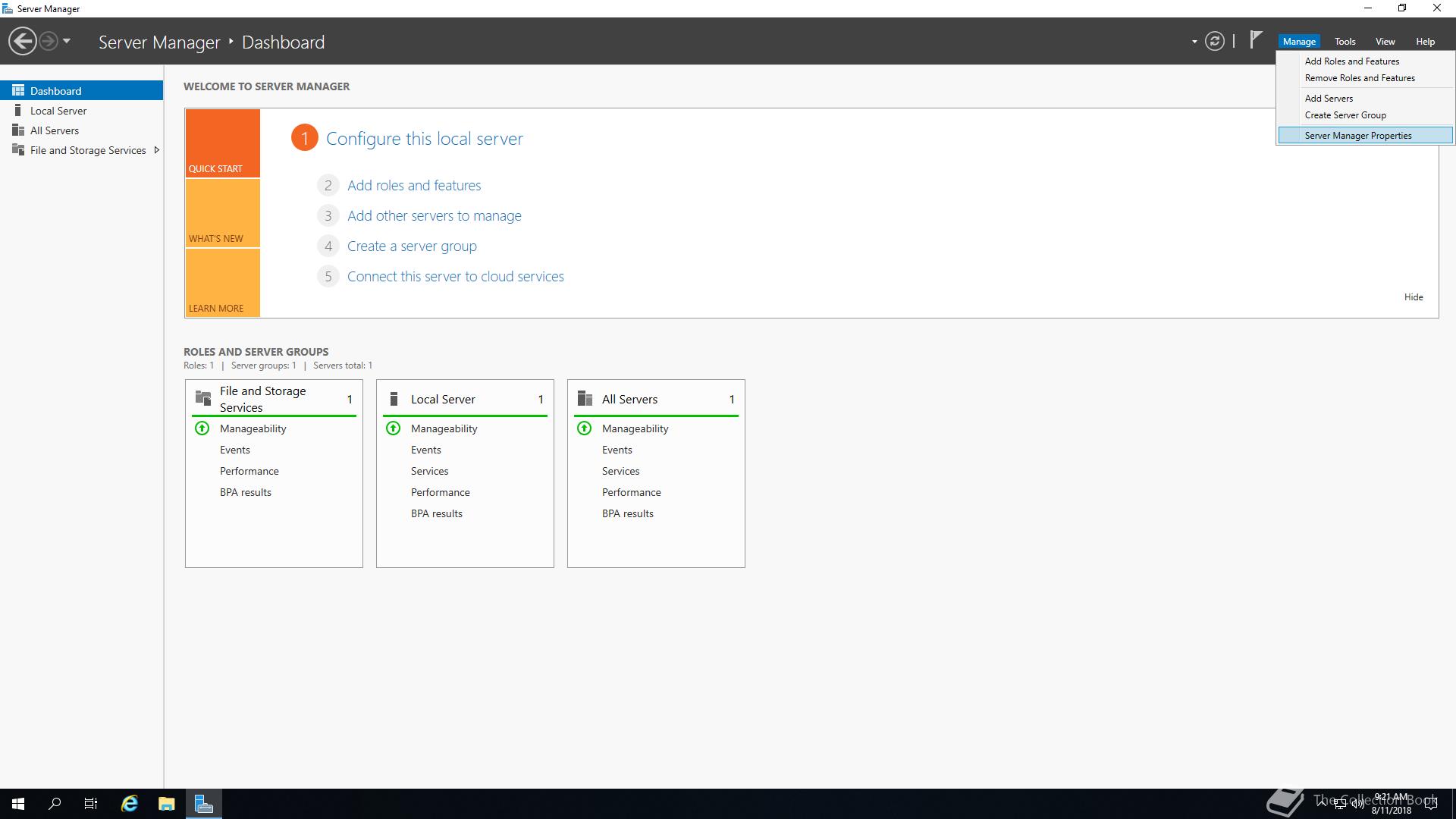The image size is (1456, 819).
Task: Click Local Server Manageability status icon
Action: [393, 428]
